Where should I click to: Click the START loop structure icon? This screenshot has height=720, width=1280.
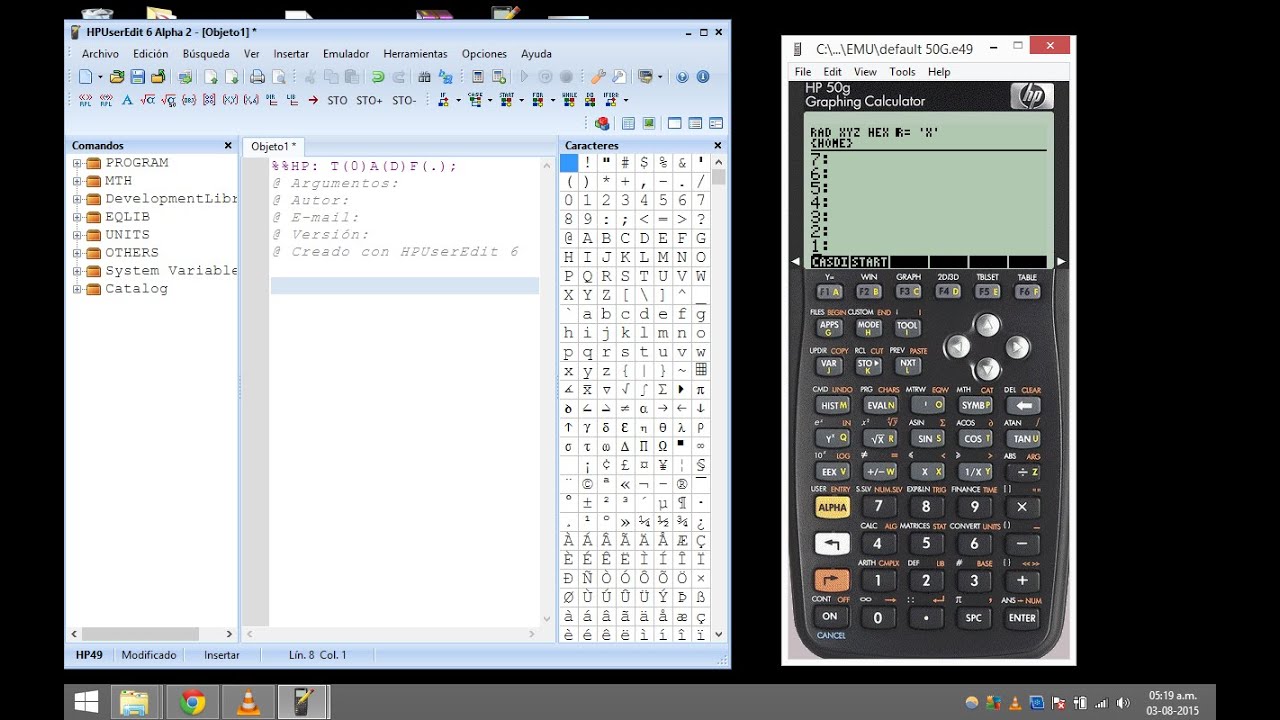tap(506, 99)
